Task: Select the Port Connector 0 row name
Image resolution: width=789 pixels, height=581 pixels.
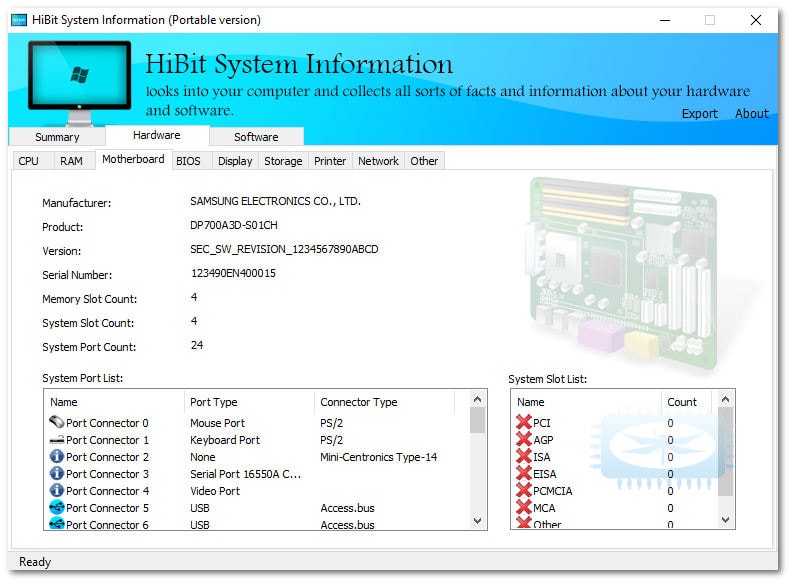Action: point(107,423)
